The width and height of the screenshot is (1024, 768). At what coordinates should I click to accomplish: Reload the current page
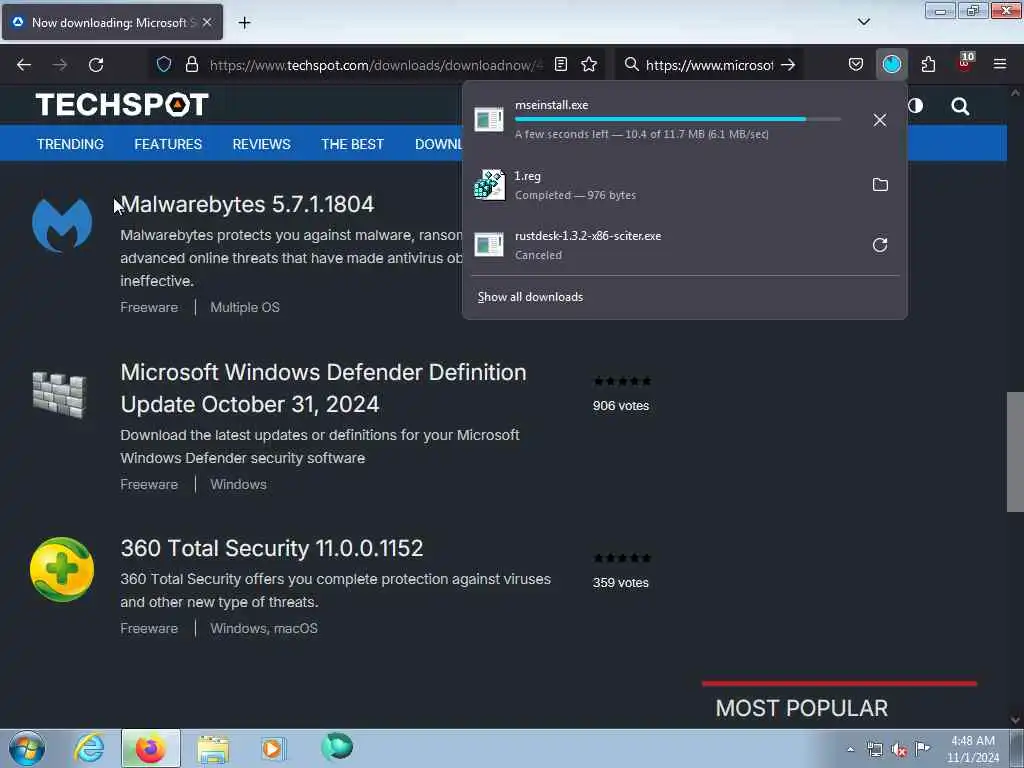pyautogui.click(x=96, y=65)
